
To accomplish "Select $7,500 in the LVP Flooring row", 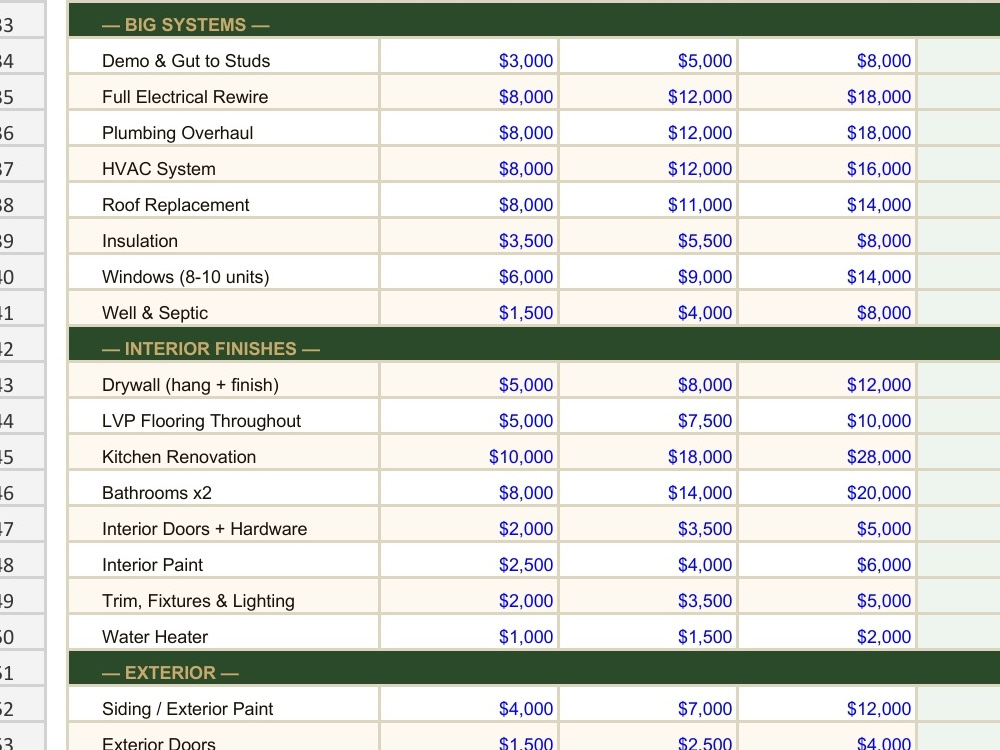I will (x=649, y=416).
